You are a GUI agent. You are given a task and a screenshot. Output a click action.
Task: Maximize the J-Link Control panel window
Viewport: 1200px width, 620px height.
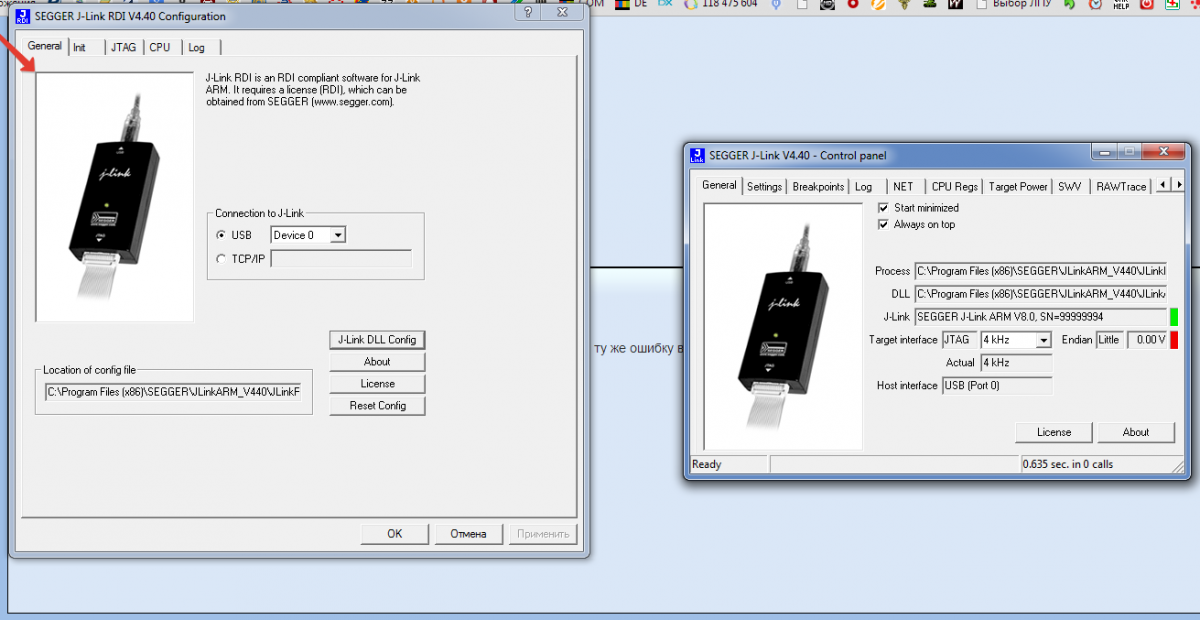click(1129, 152)
